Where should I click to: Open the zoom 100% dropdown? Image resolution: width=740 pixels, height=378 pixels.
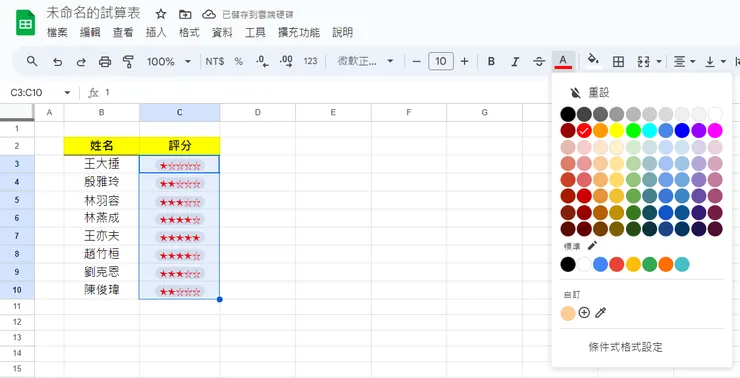pos(168,61)
